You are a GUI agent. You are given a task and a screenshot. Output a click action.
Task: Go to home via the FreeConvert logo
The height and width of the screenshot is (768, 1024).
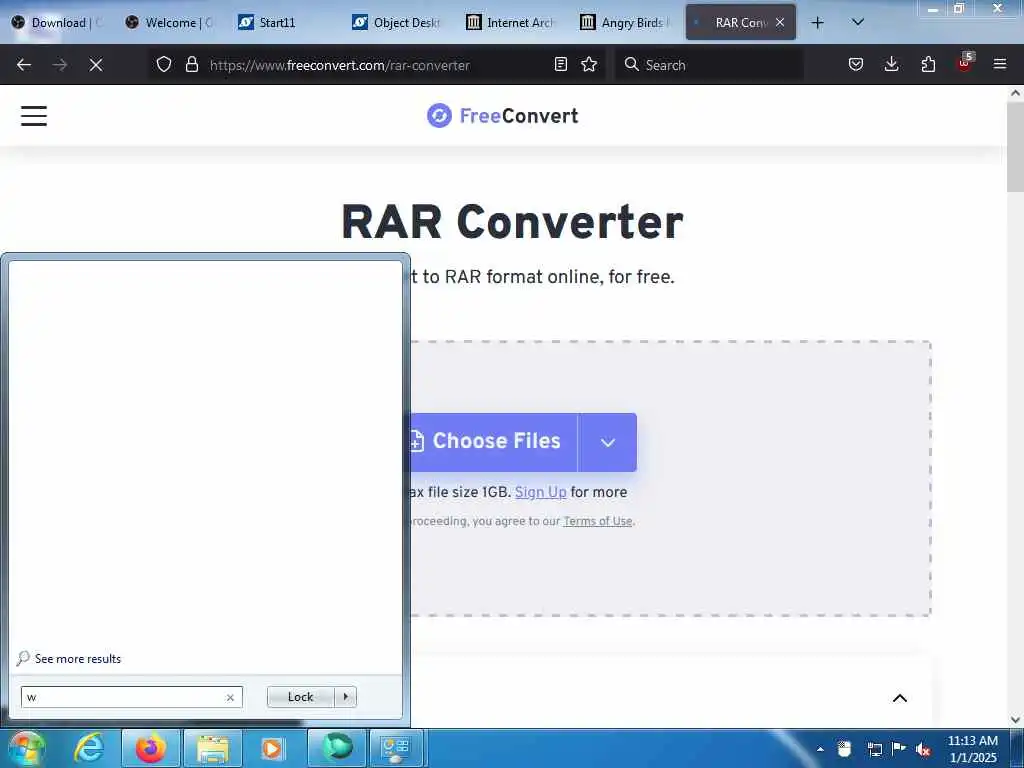point(502,116)
